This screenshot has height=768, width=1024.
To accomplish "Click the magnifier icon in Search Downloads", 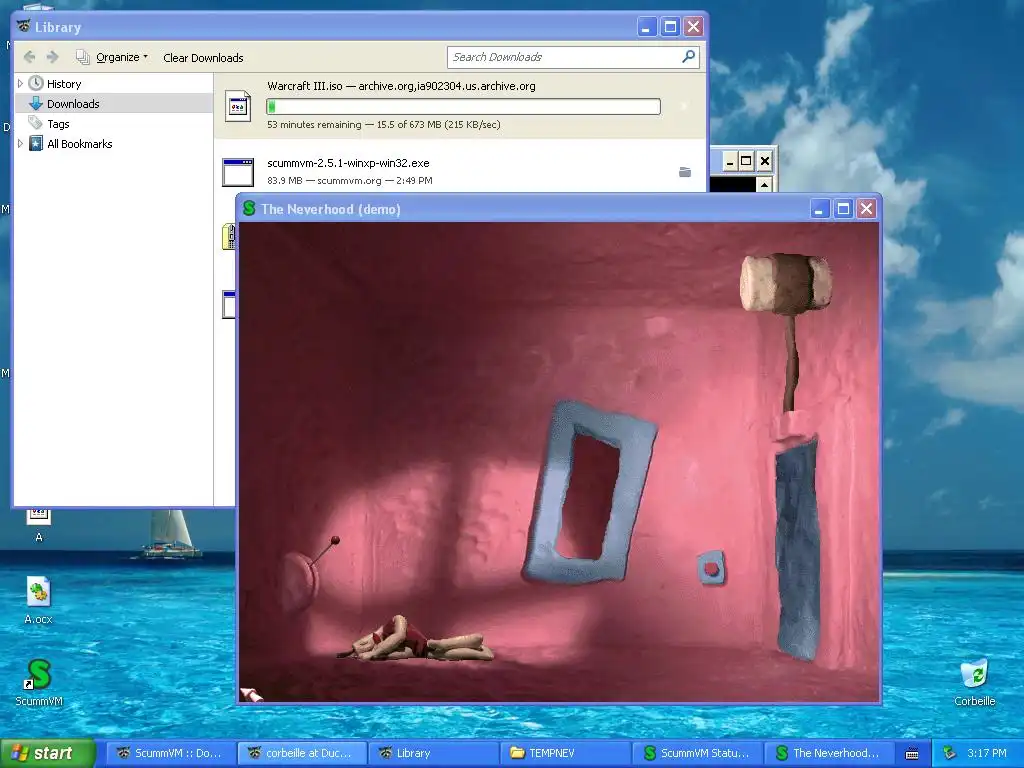I will tap(688, 57).
